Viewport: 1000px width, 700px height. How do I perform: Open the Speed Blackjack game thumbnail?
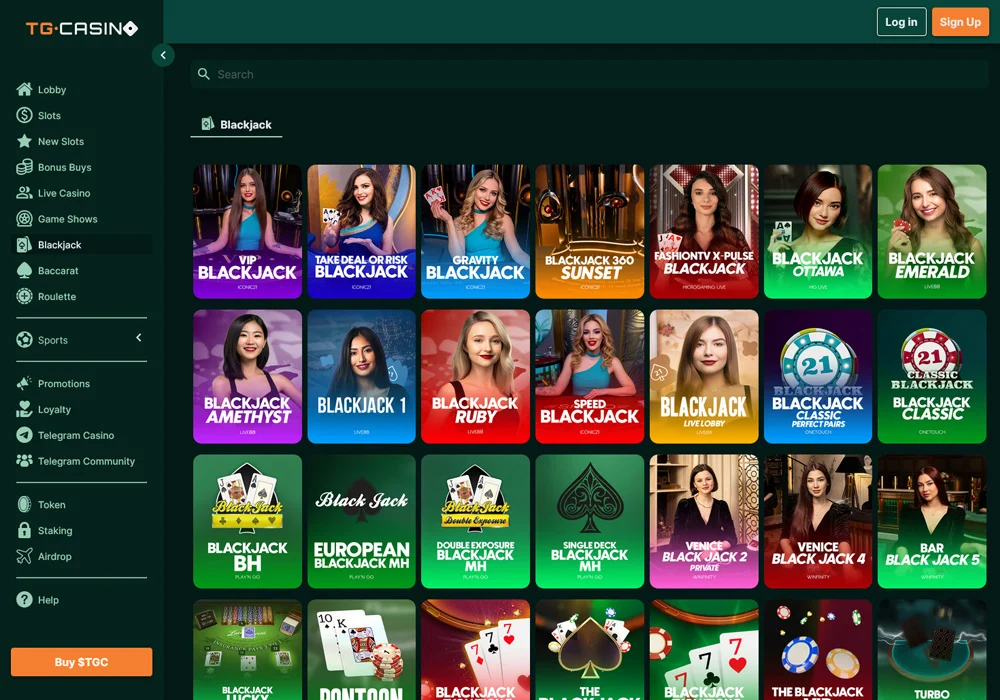click(x=589, y=376)
